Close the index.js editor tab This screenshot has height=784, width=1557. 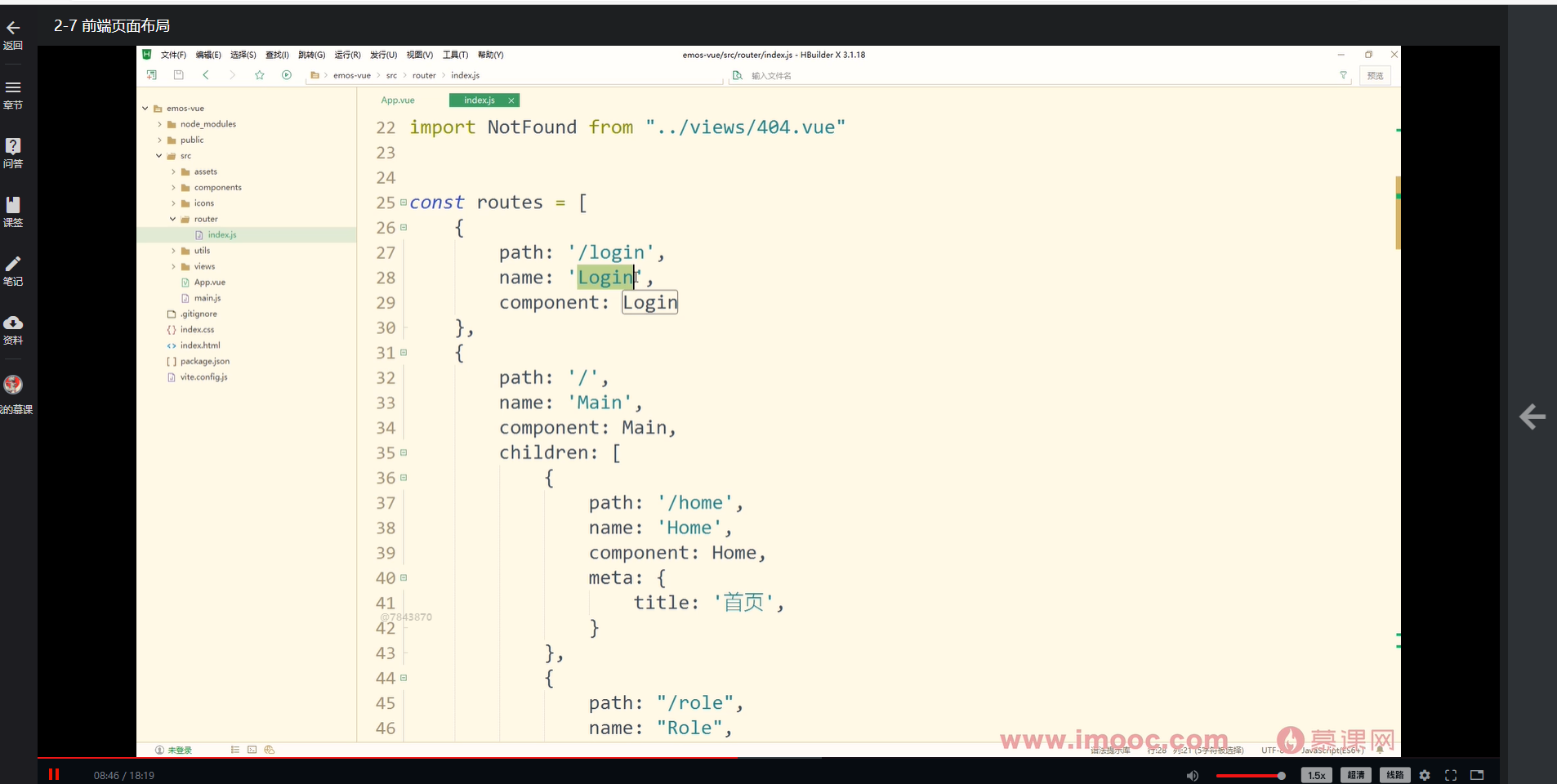click(511, 100)
